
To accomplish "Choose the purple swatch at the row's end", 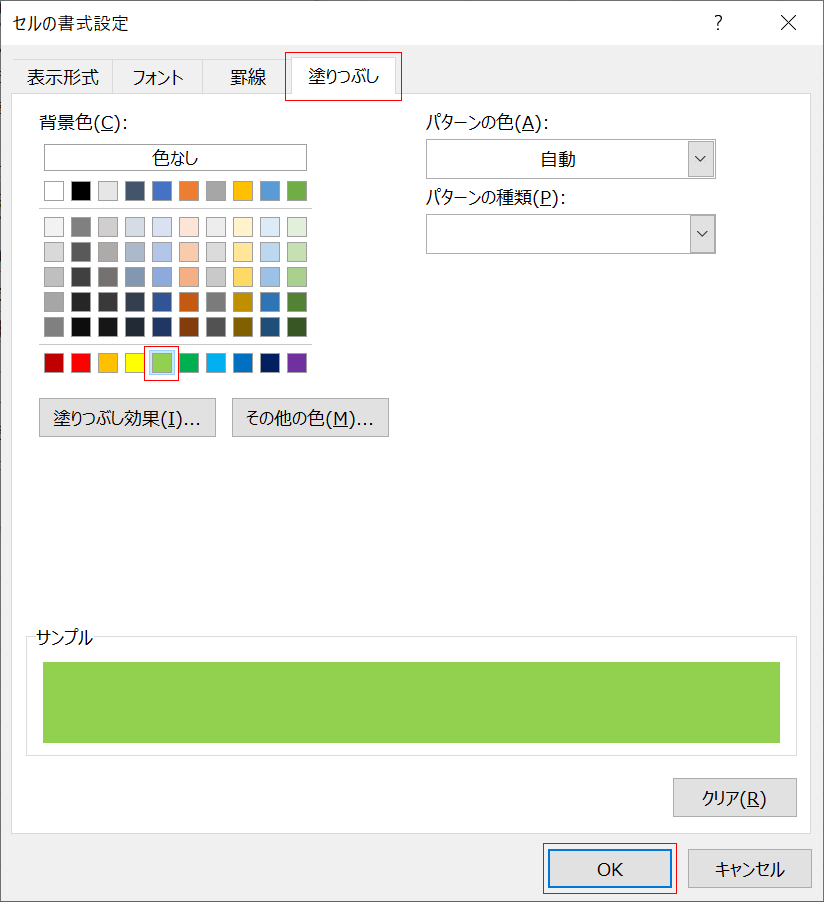I will coord(296,362).
